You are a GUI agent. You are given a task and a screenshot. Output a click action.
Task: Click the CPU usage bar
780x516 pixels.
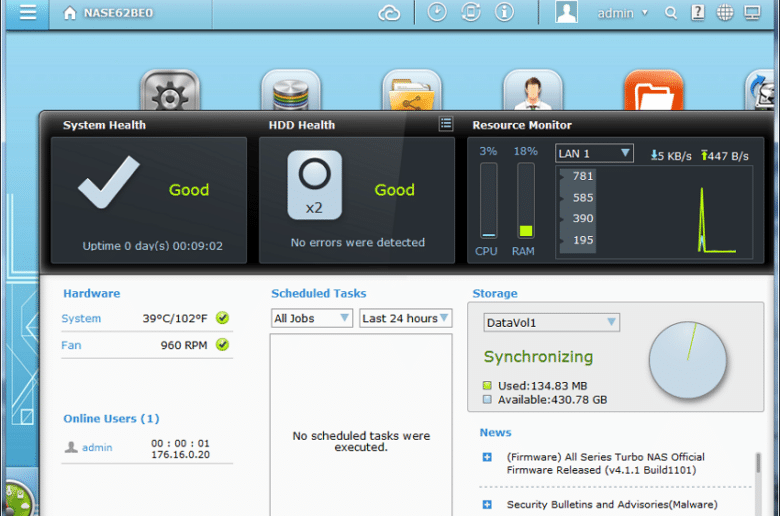(488, 201)
